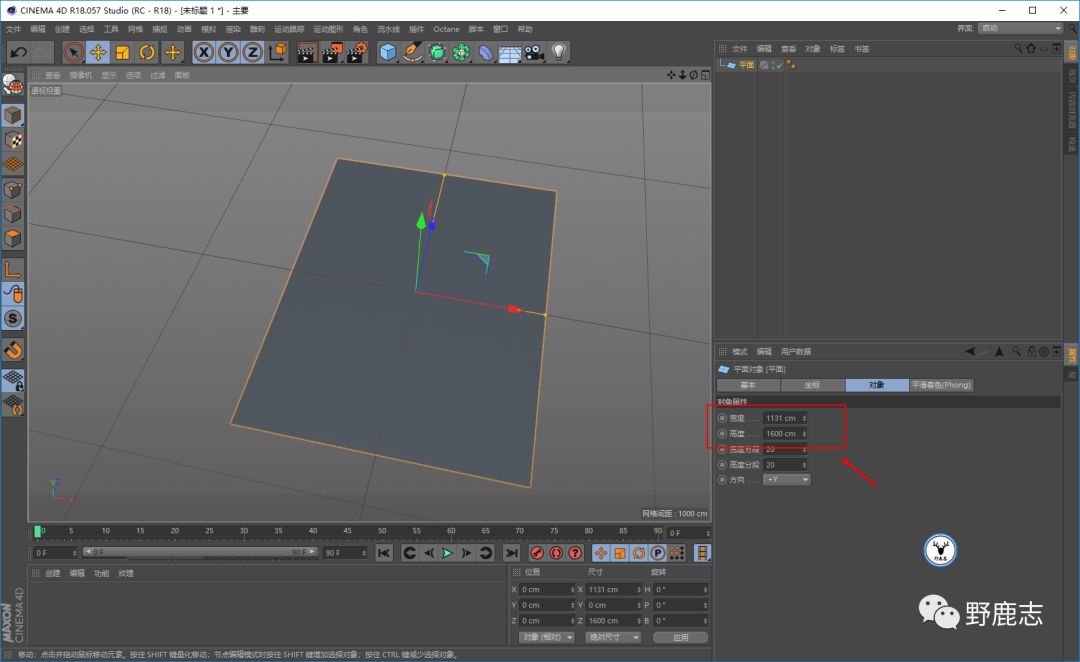Image resolution: width=1080 pixels, height=662 pixels.
Task: Click the 应用 apply button
Action: point(680,637)
